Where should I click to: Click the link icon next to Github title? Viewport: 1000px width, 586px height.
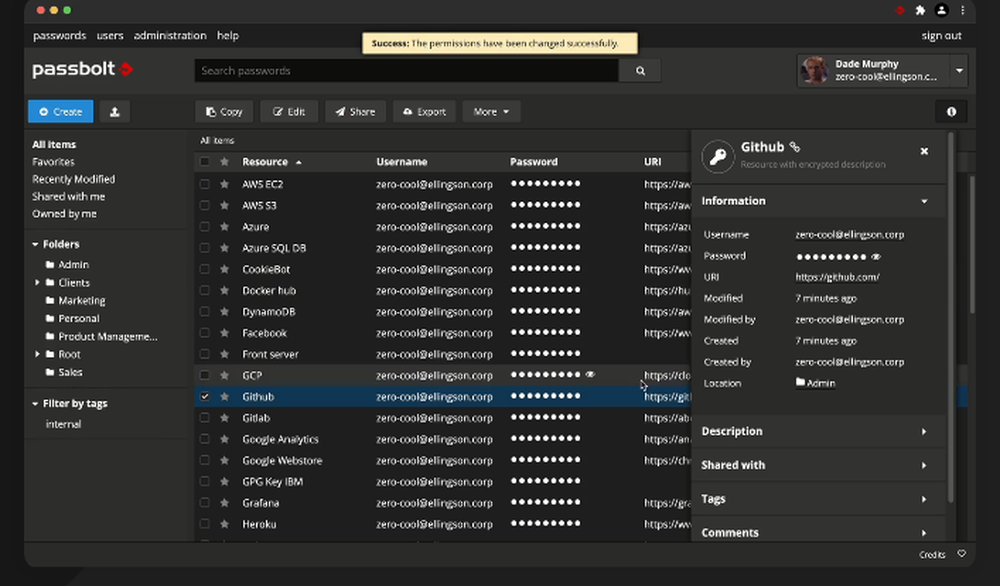(x=793, y=145)
